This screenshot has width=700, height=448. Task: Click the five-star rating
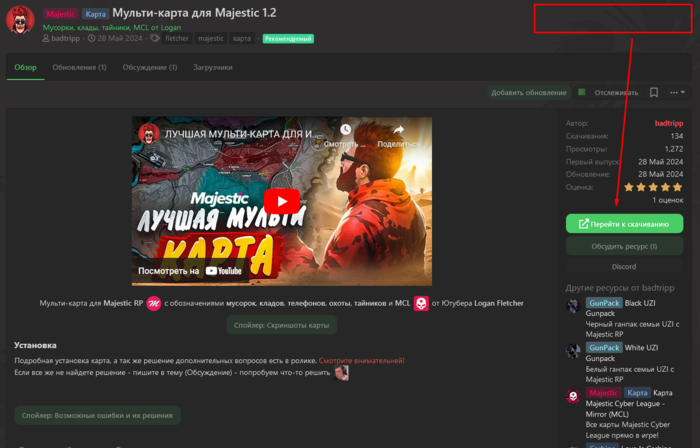point(653,187)
